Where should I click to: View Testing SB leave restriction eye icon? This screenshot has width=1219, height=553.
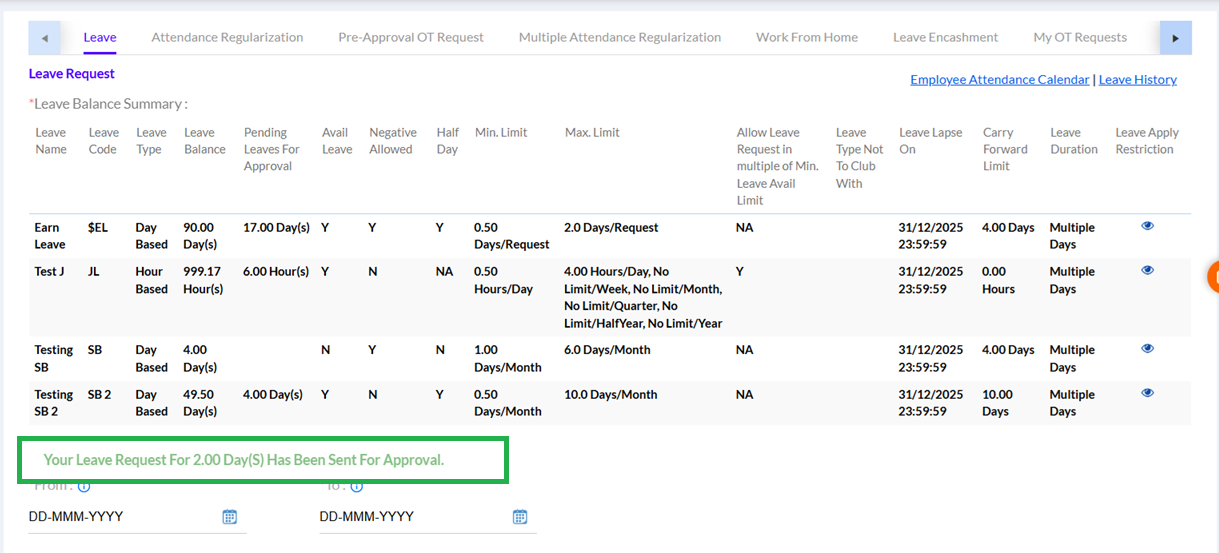coord(1147,349)
